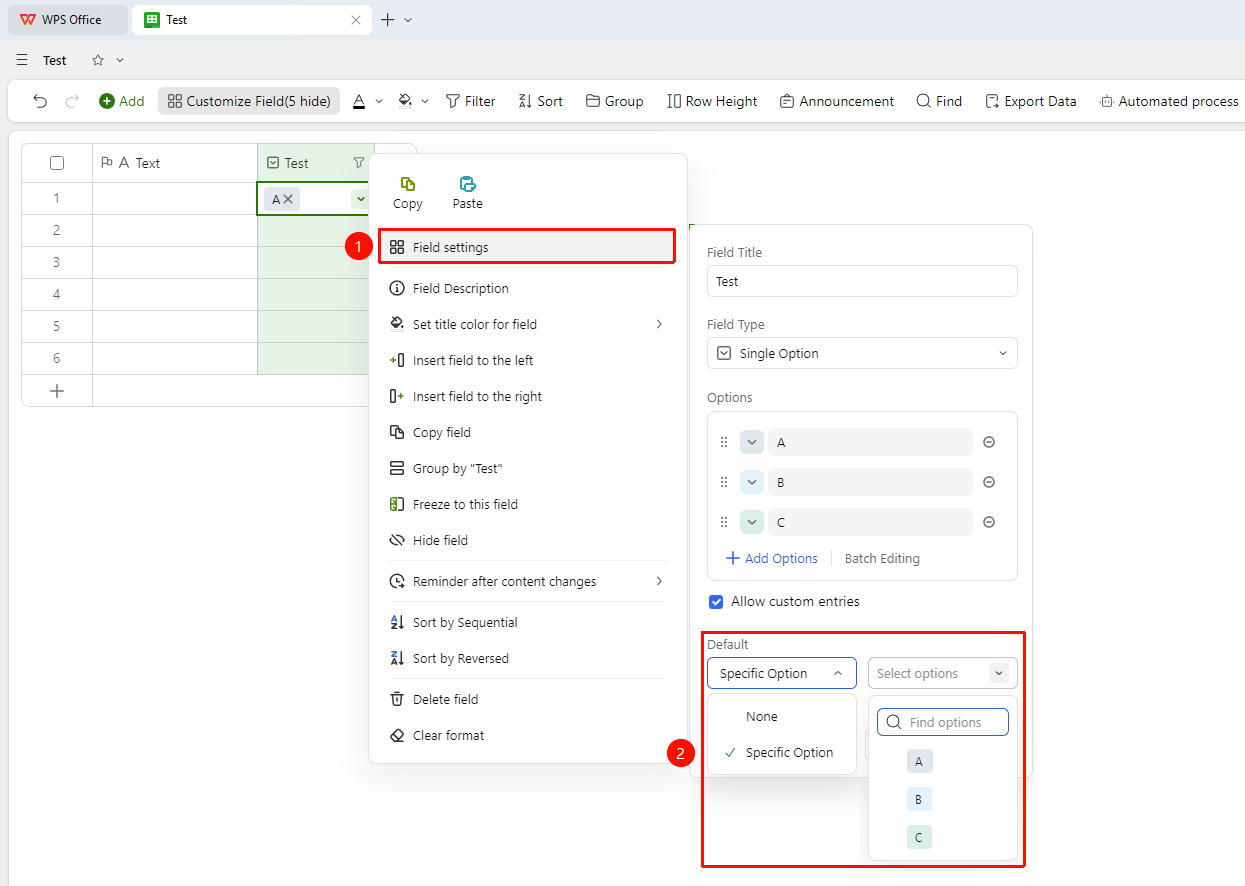This screenshot has height=886, width=1245.
Task: Open the color picker for option A
Action: [752, 442]
